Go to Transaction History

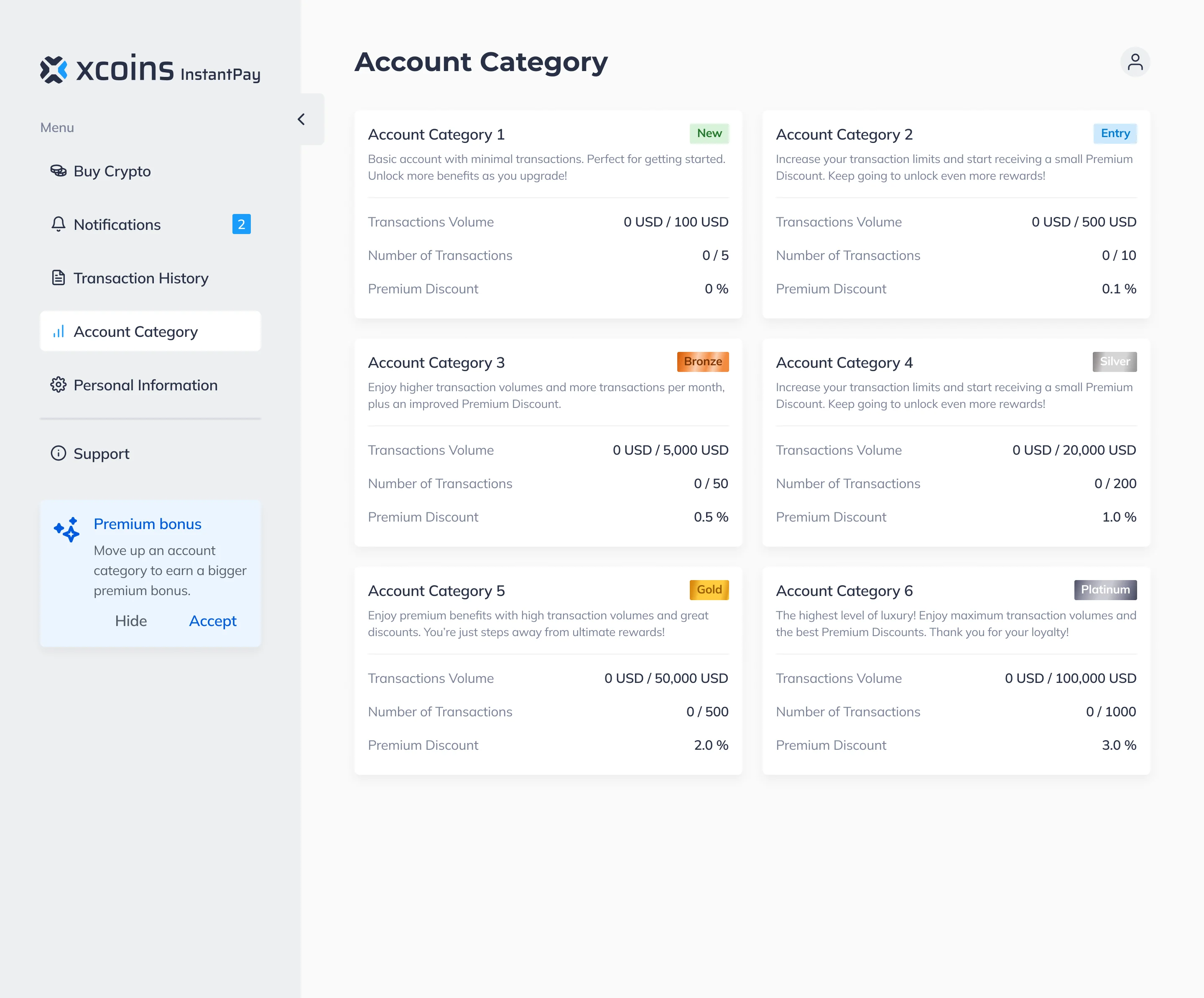(150, 278)
